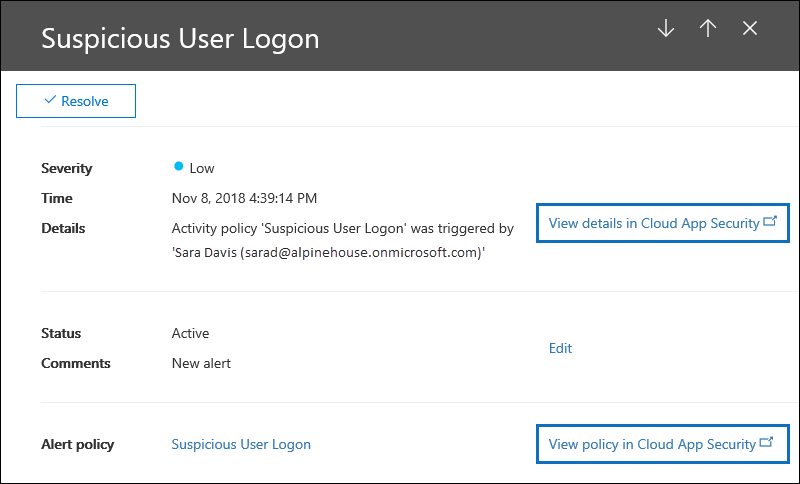
Task: Go to previous alert with up arrow
Action: point(708,28)
